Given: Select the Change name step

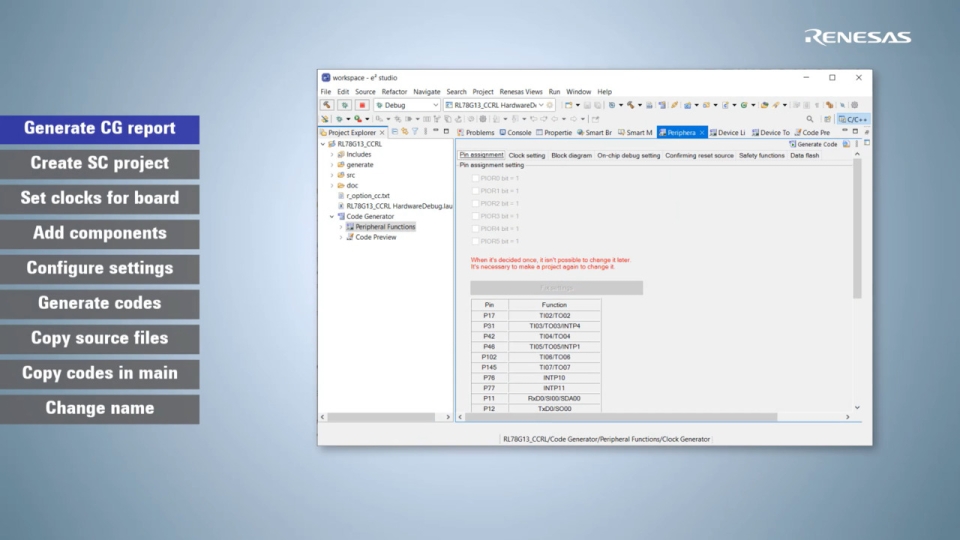Looking at the screenshot, I should pos(100,408).
